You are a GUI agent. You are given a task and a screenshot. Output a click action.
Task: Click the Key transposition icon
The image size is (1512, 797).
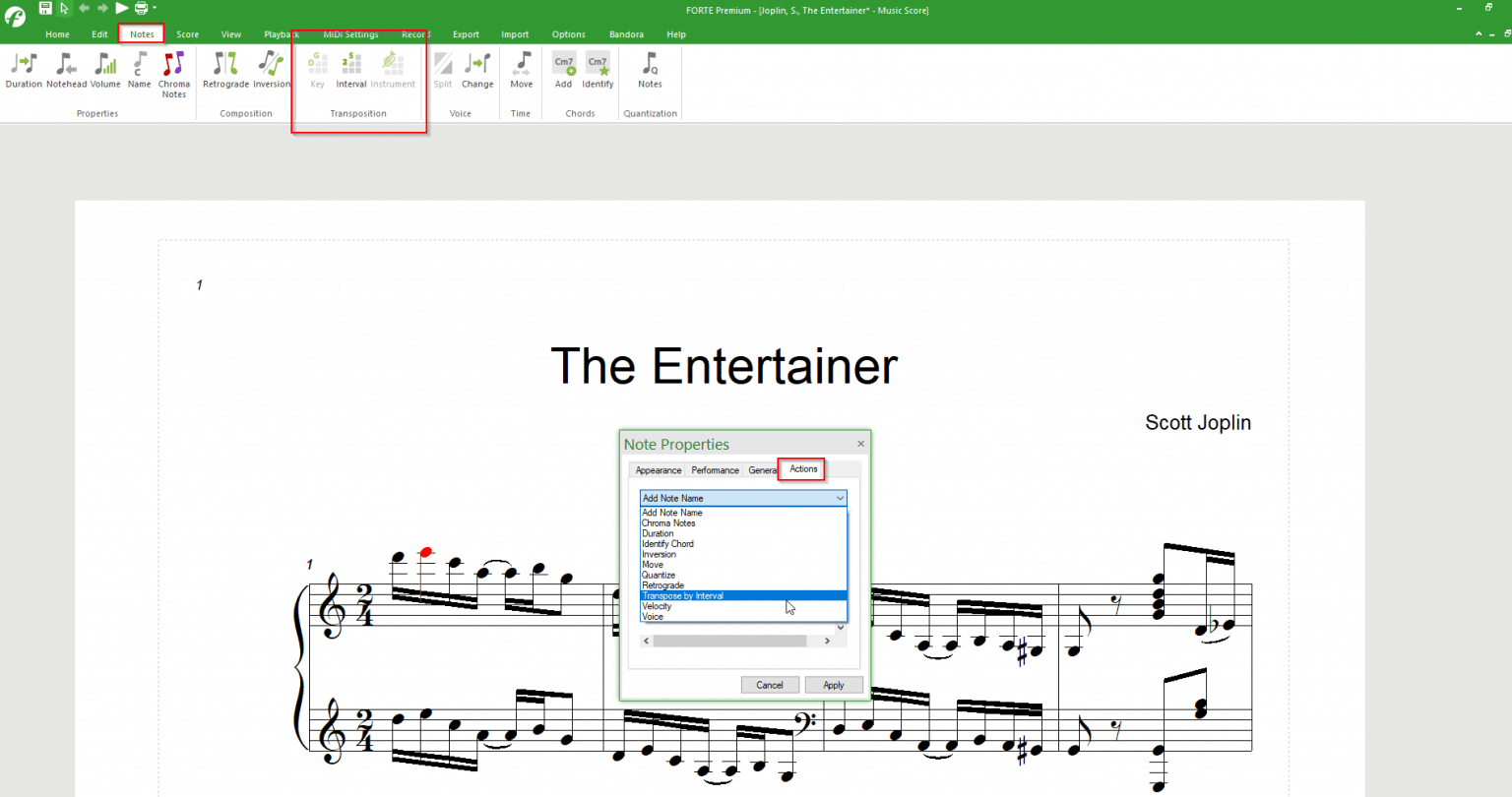point(317,70)
